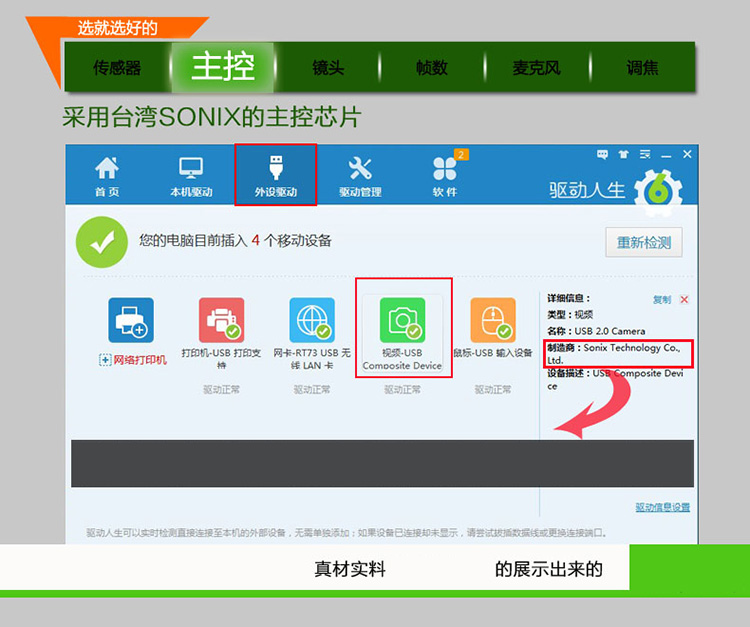Select the RT73 USB wireless LAN card icon

click(x=312, y=320)
